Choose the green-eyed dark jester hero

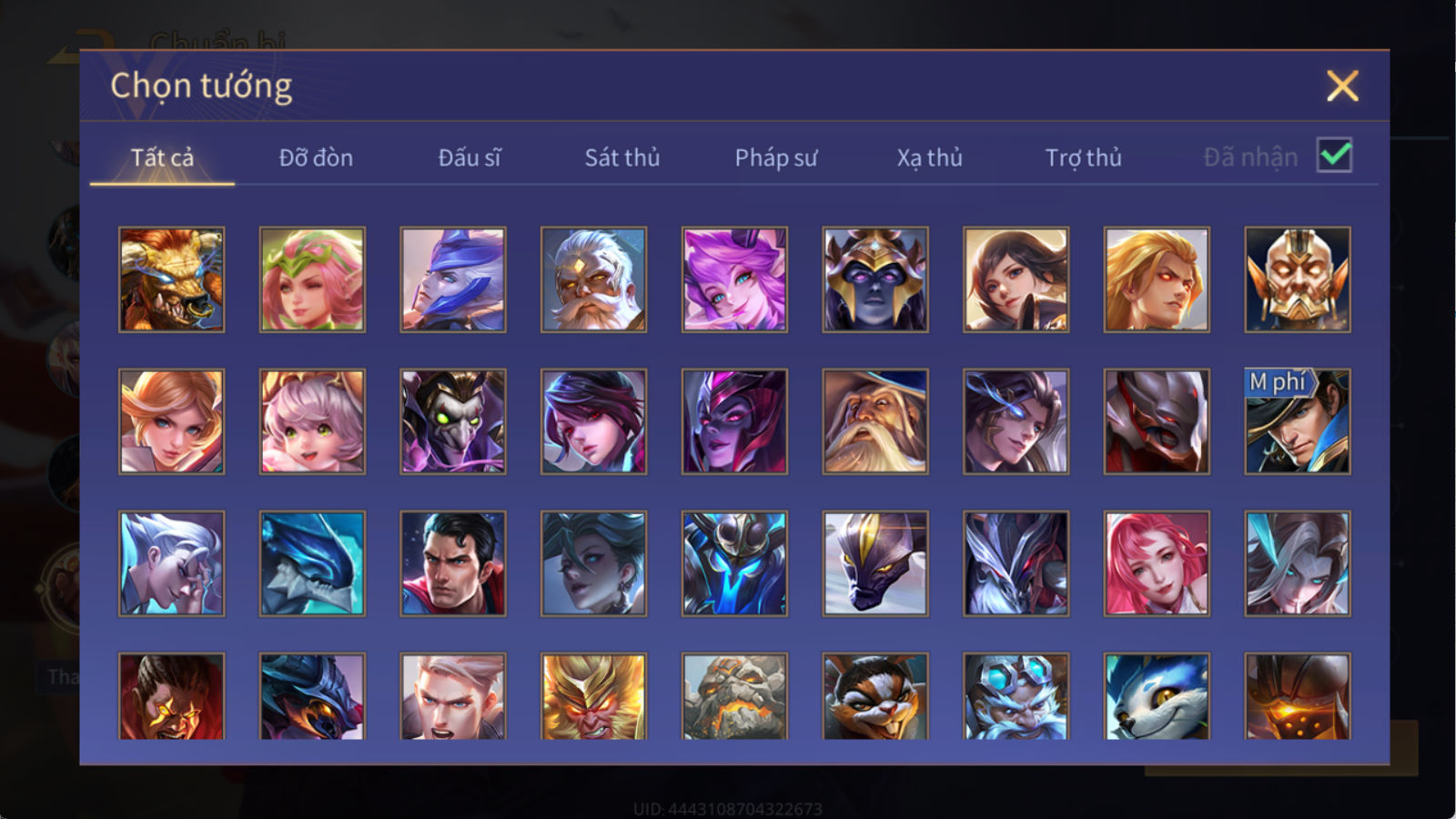point(452,421)
